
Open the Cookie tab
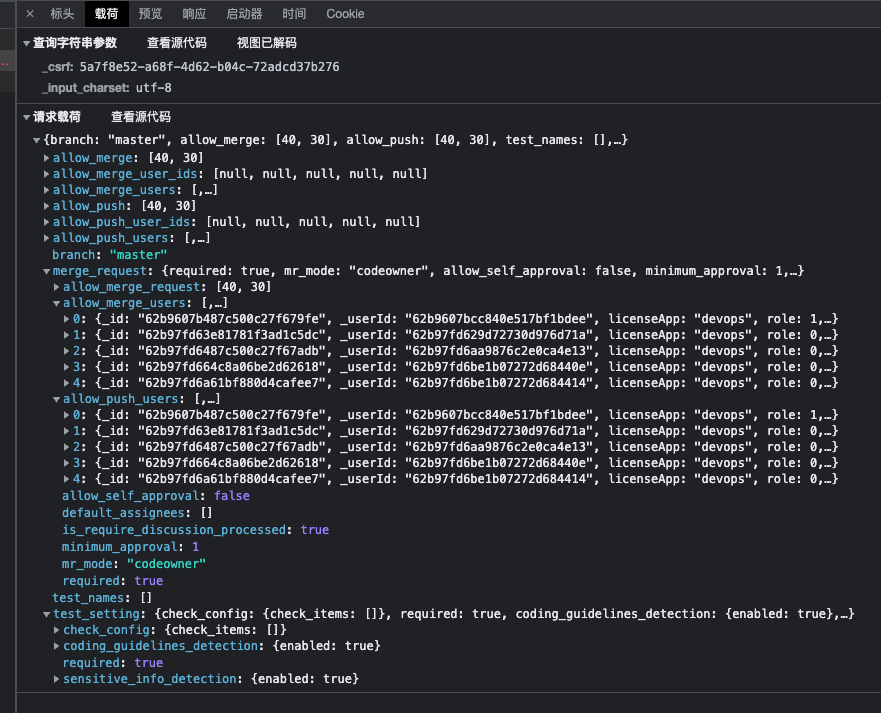(x=346, y=13)
